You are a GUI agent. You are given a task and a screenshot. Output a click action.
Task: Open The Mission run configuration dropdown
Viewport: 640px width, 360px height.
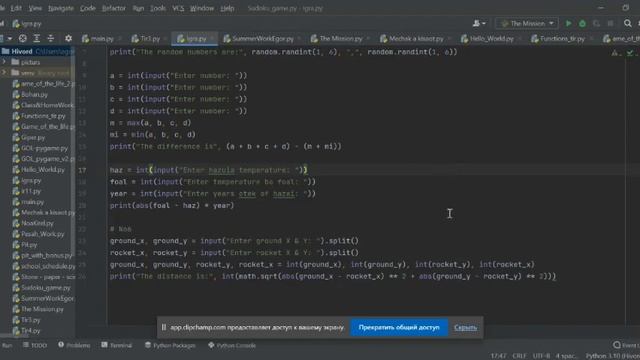coord(527,24)
